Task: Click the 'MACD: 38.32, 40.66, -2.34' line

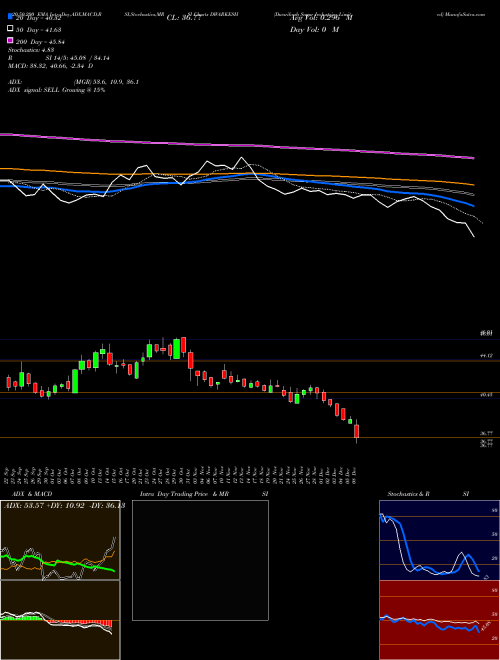Action: click(51, 66)
